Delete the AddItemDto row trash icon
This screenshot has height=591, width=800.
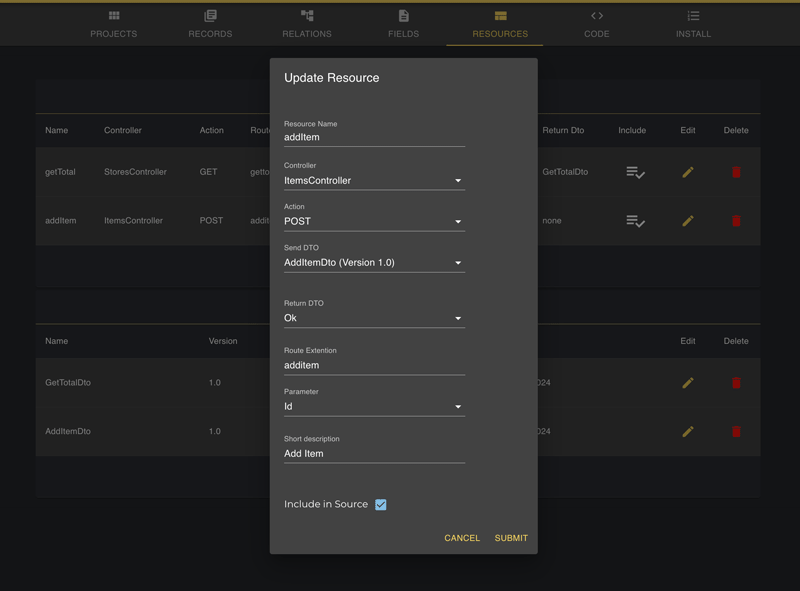[736, 431]
